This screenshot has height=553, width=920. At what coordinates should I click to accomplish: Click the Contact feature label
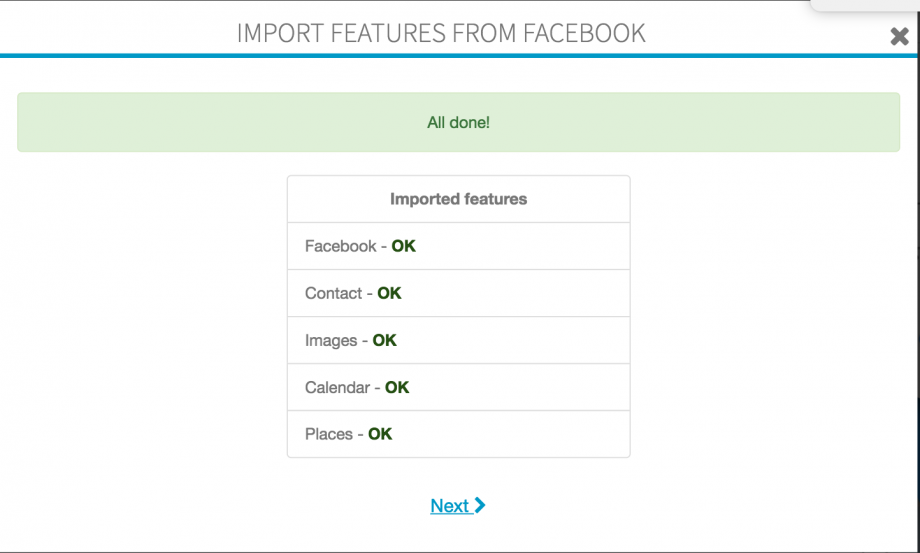[333, 293]
